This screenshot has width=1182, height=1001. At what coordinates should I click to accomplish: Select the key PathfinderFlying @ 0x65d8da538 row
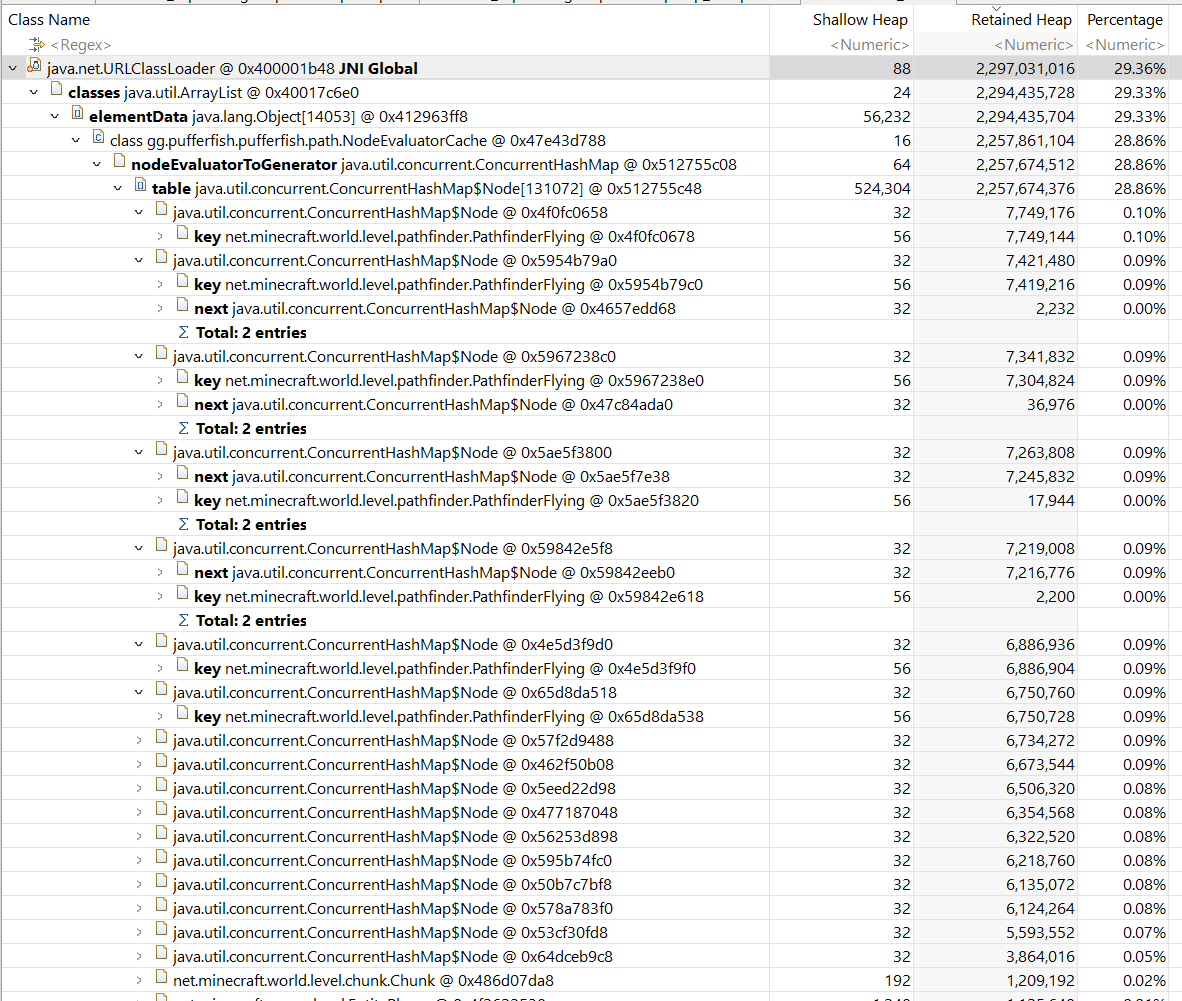coord(450,716)
